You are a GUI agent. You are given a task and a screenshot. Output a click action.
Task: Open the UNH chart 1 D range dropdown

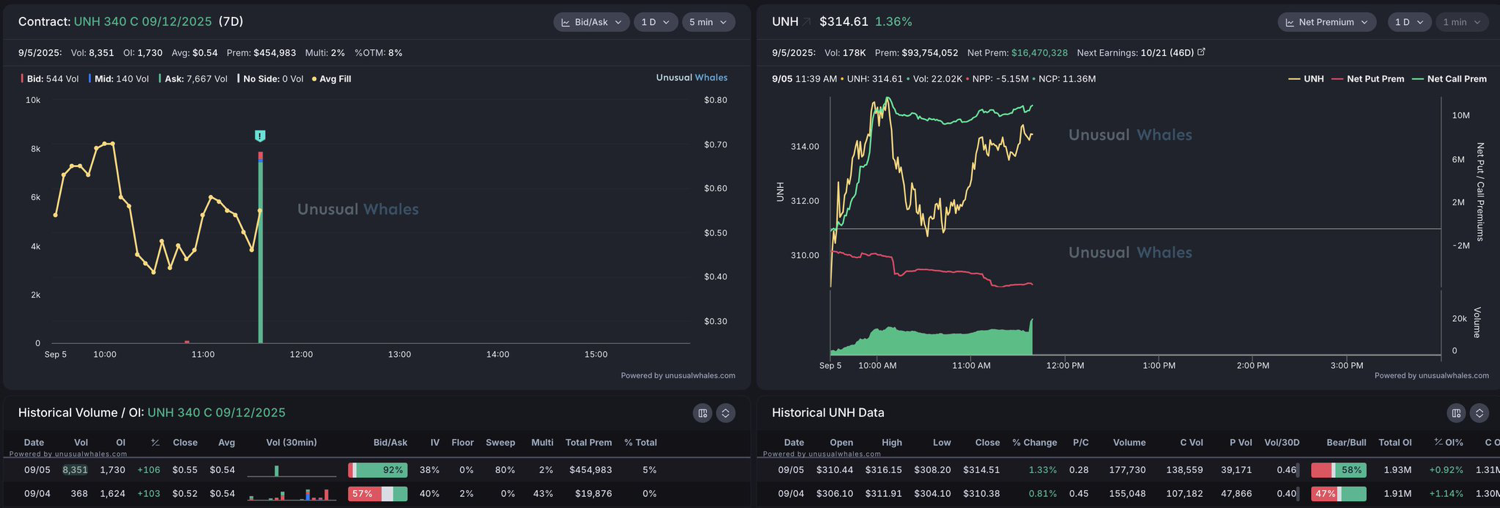tap(1409, 22)
